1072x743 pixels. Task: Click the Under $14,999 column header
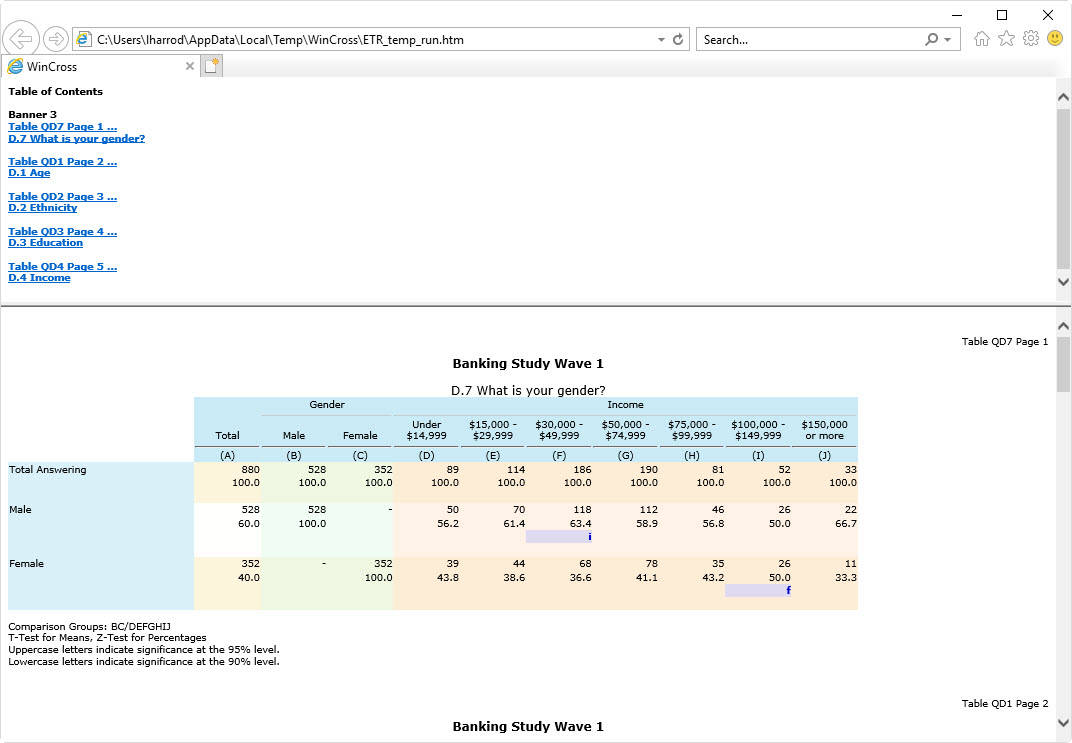pos(427,430)
